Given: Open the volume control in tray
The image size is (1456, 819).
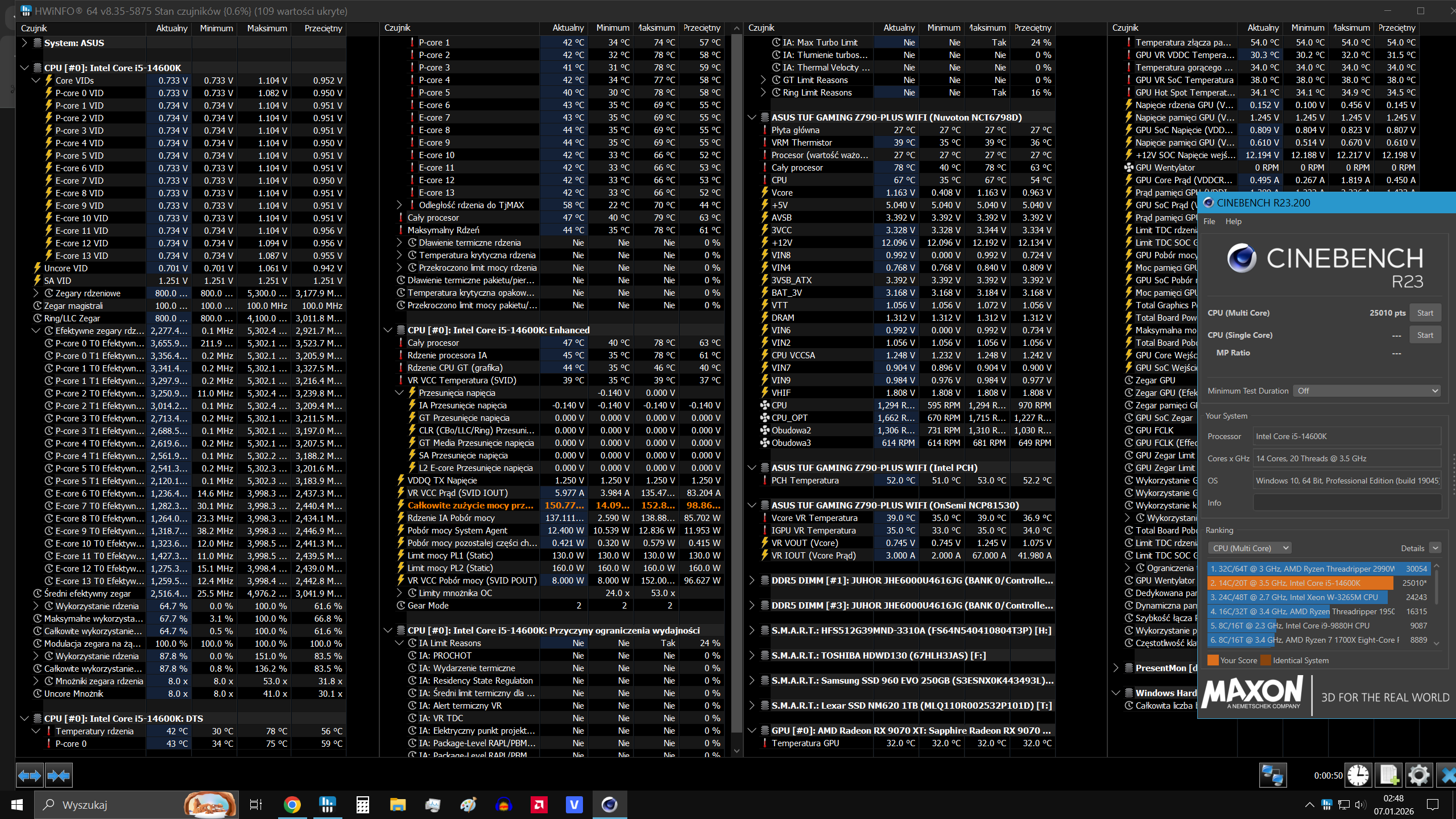Looking at the screenshot, I should 1360,805.
